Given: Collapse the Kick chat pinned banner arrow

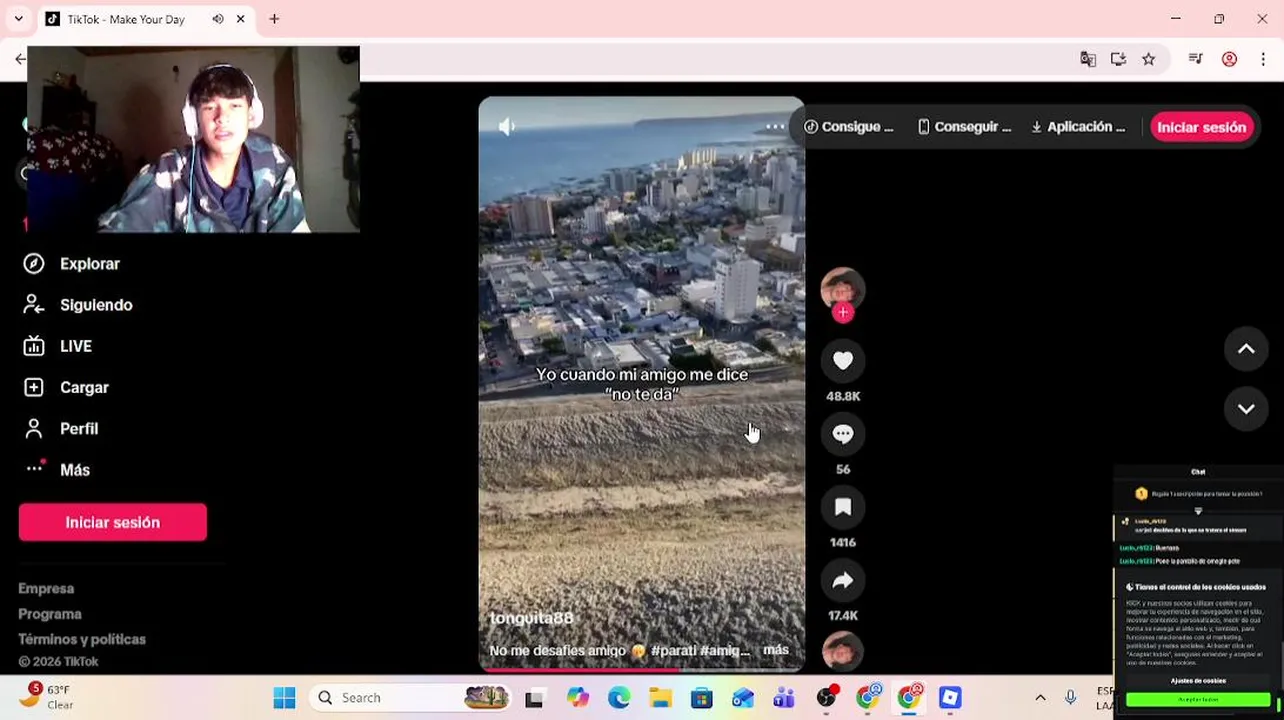Looking at the screenshot, I should coord(1198,511).
